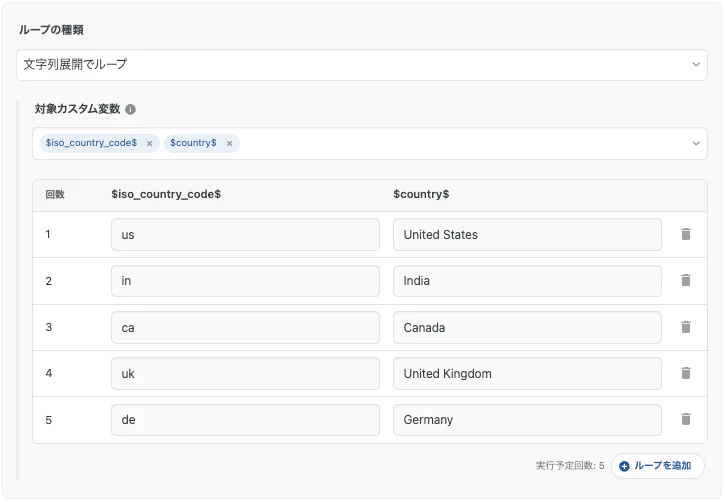
Task: Delete the Germany row with trash icon
Action: click(686, 419)
